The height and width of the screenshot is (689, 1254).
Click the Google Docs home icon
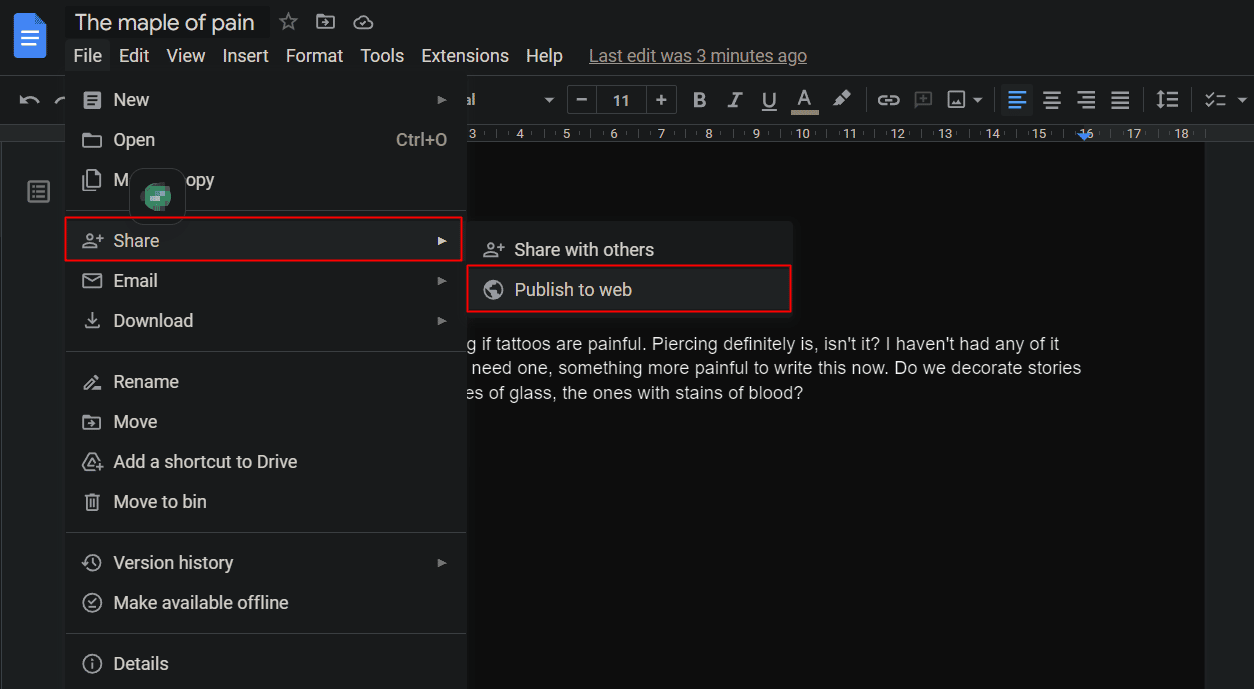[30, 36]
